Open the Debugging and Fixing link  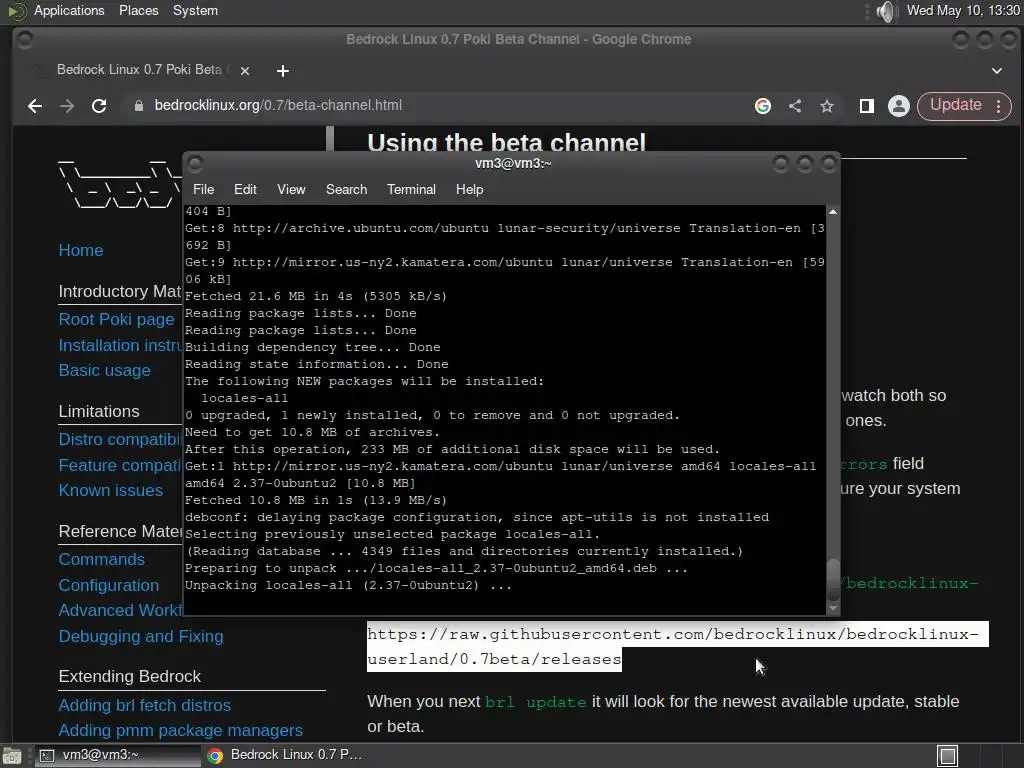click(x=141, y=637)
